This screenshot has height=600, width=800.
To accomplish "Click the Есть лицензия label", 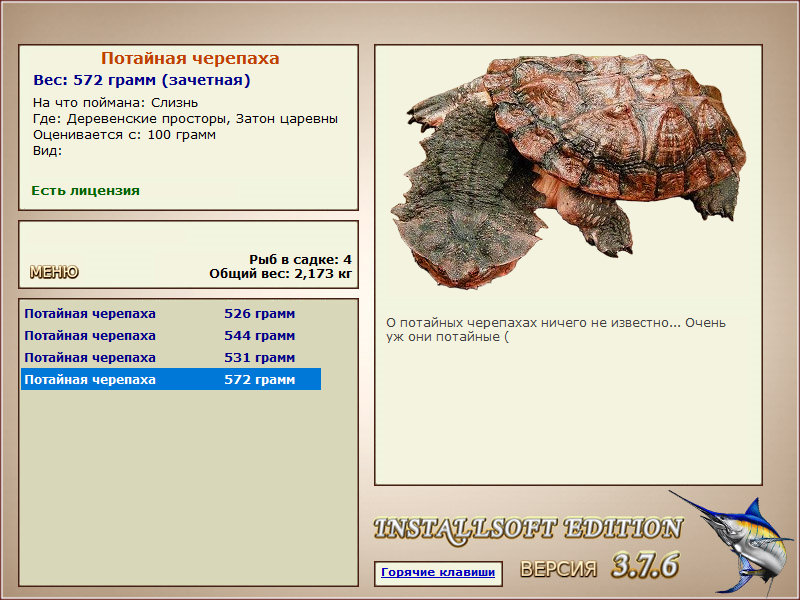I will (85, 191).
